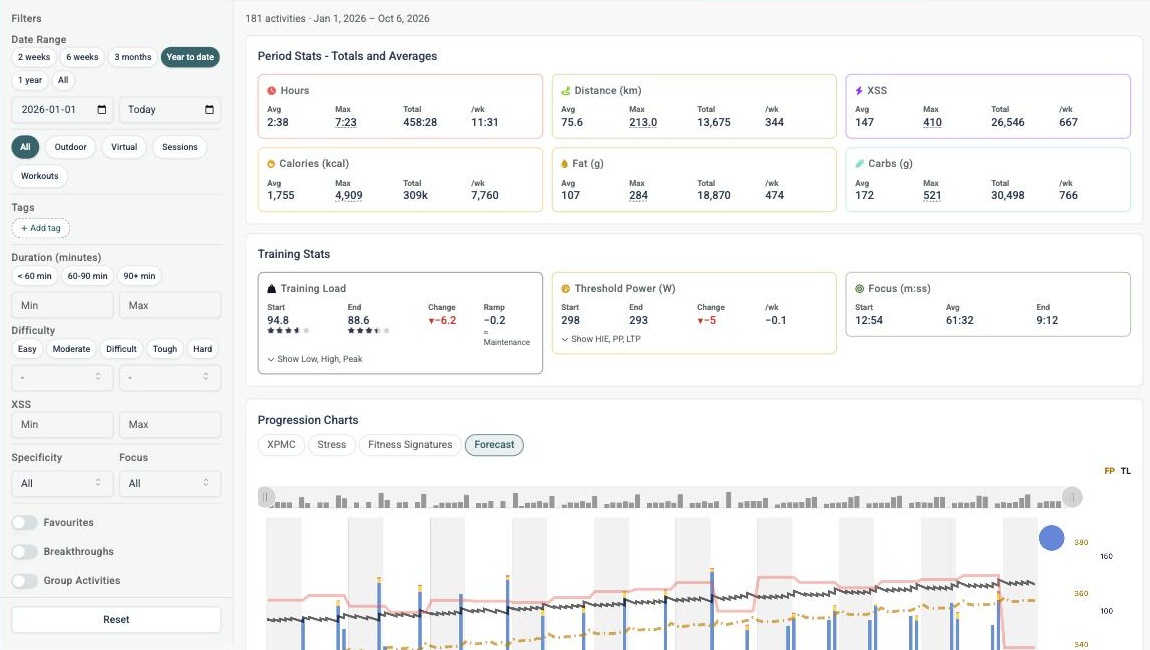The height and width of the screenshot is (650, 1150).
Task: Select 90+ min duration
Action: [139, 277]
